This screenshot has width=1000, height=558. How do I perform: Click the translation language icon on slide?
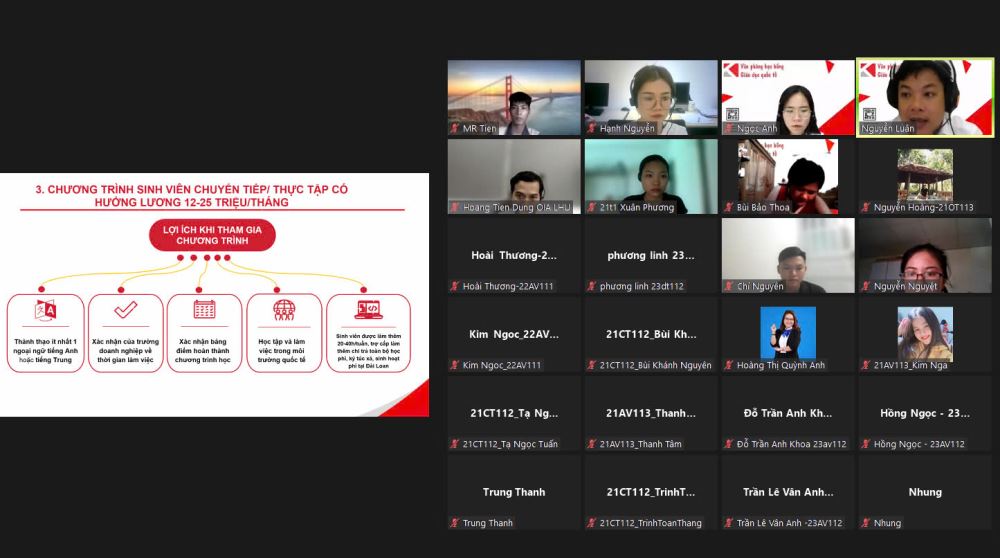(46, 310)
